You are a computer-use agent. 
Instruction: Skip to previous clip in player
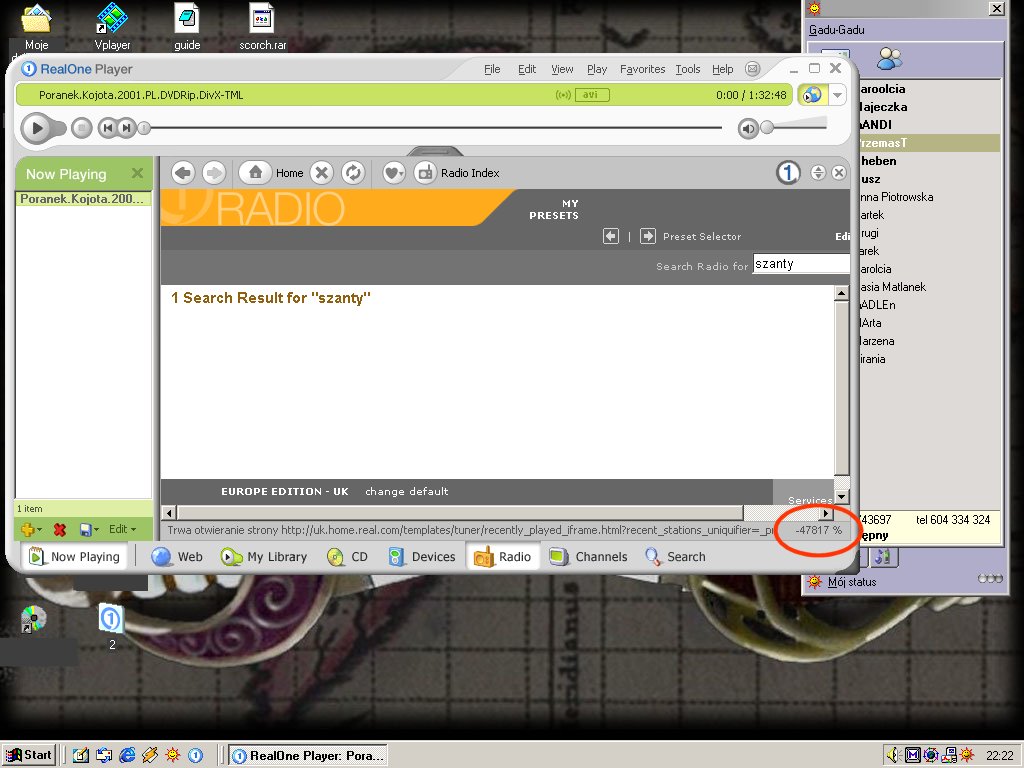[108, 128]
